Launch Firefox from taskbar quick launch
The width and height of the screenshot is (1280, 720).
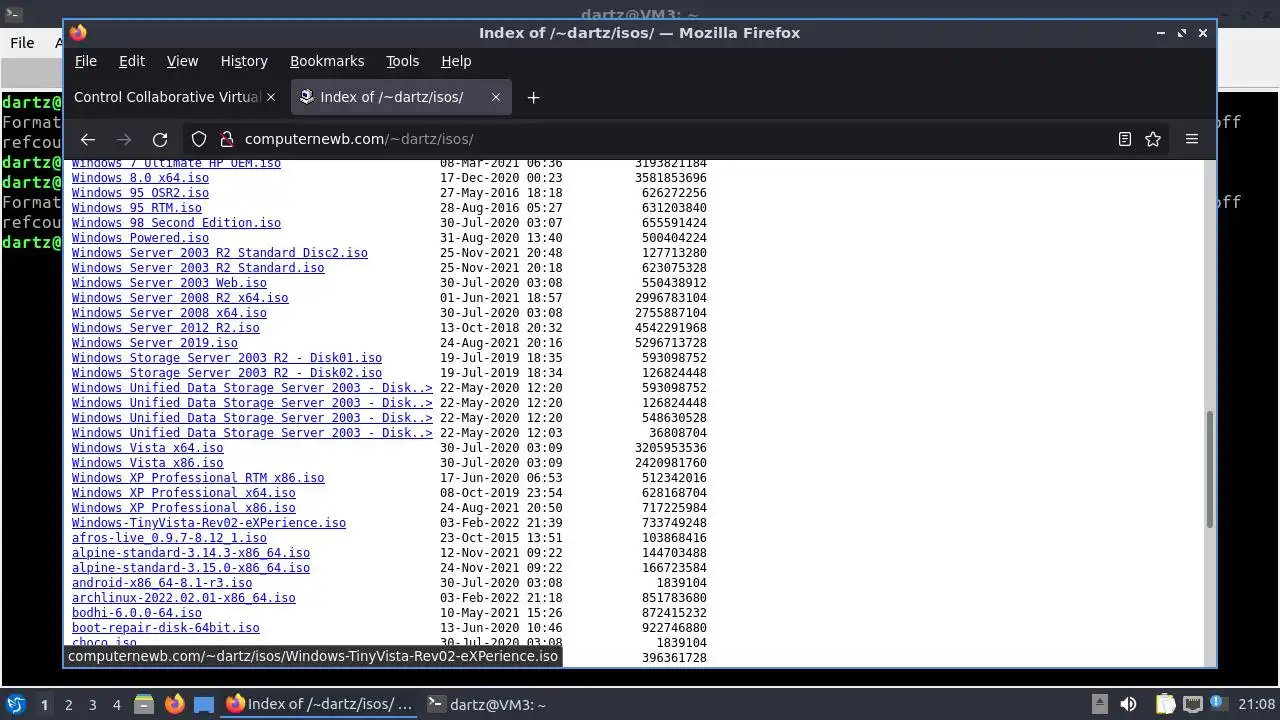coord(174,704)
